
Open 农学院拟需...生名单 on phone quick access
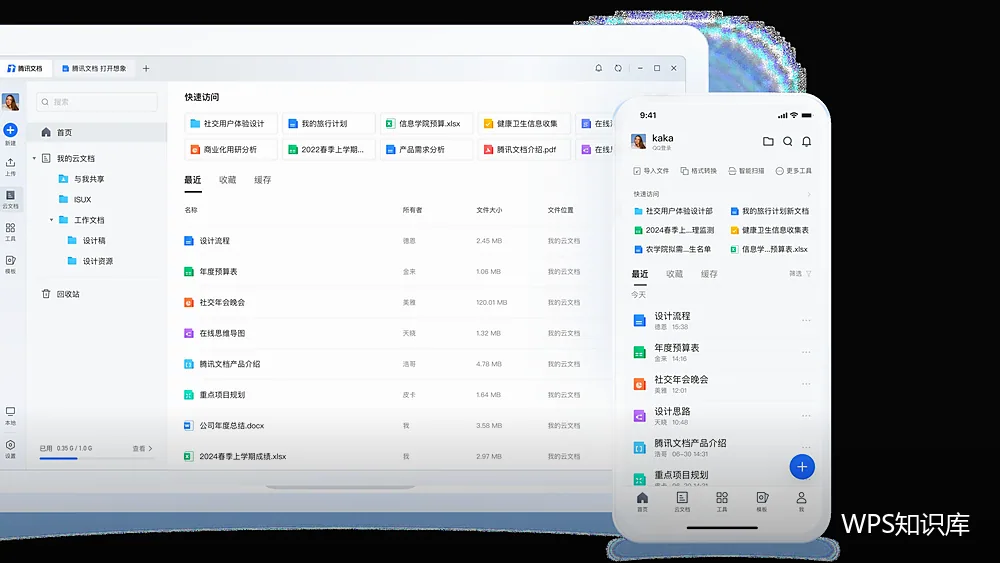click(673, 249)
